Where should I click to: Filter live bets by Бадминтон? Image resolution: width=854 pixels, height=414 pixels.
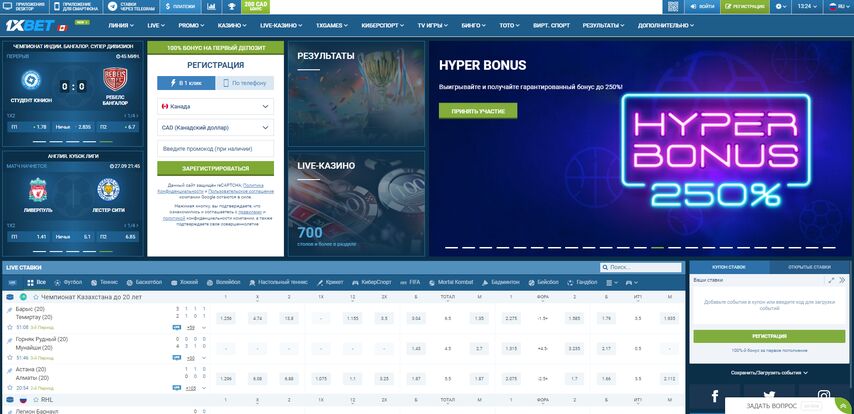501,283
